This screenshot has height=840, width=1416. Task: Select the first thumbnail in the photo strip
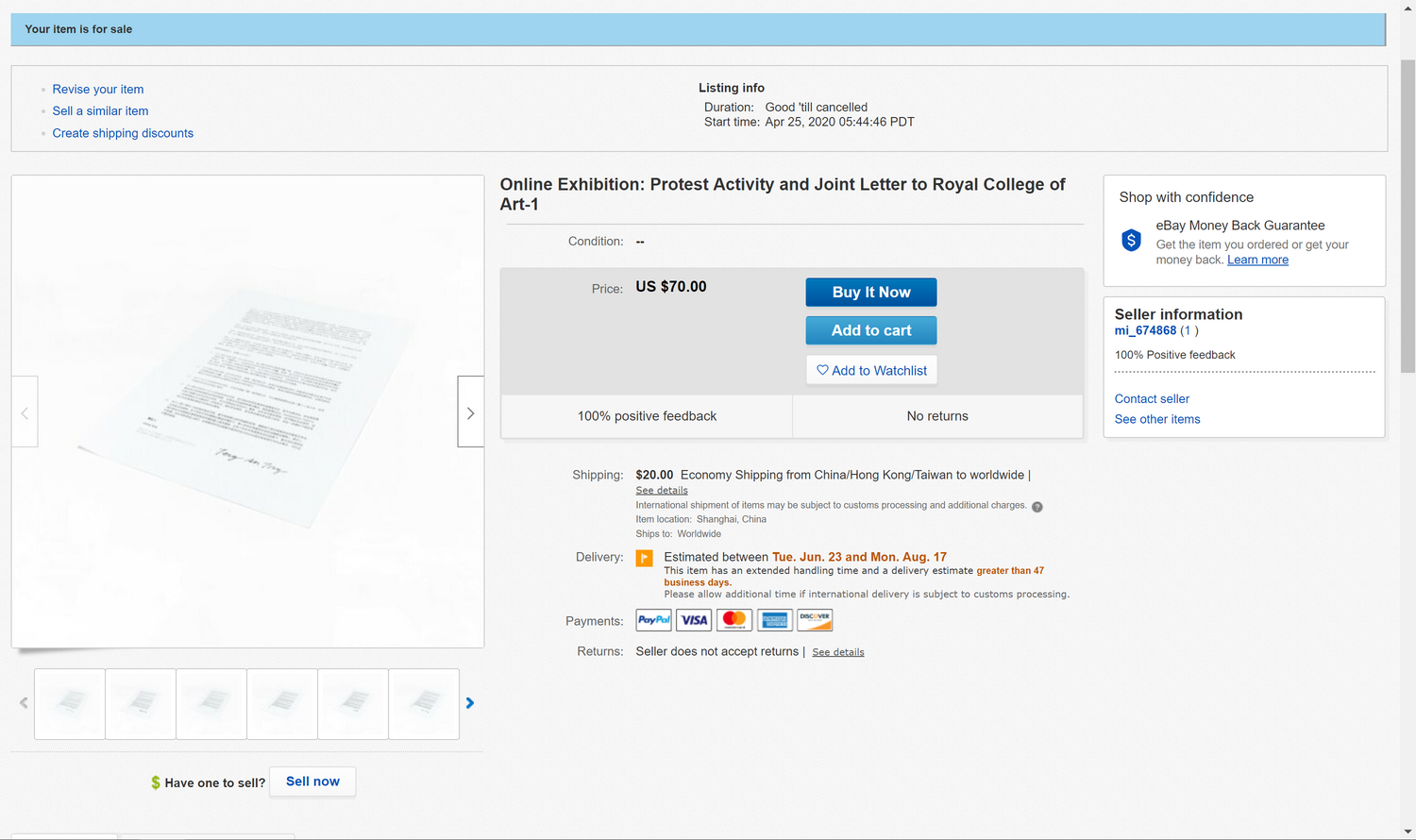coord(70,704)
